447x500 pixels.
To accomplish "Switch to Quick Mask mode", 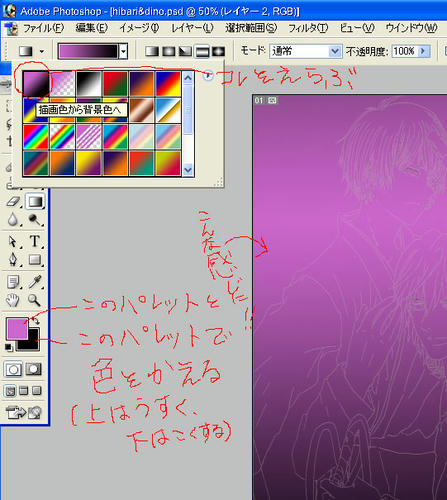I will click(34, 369).
